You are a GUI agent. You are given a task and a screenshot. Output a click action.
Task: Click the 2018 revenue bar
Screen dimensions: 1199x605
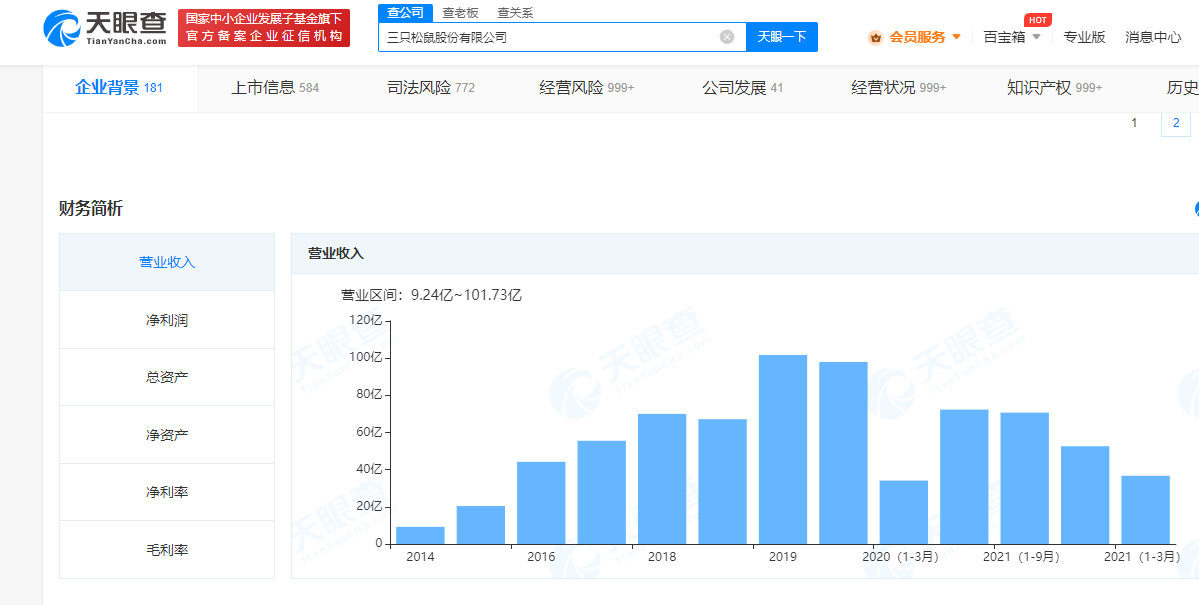tap(661, 479)
